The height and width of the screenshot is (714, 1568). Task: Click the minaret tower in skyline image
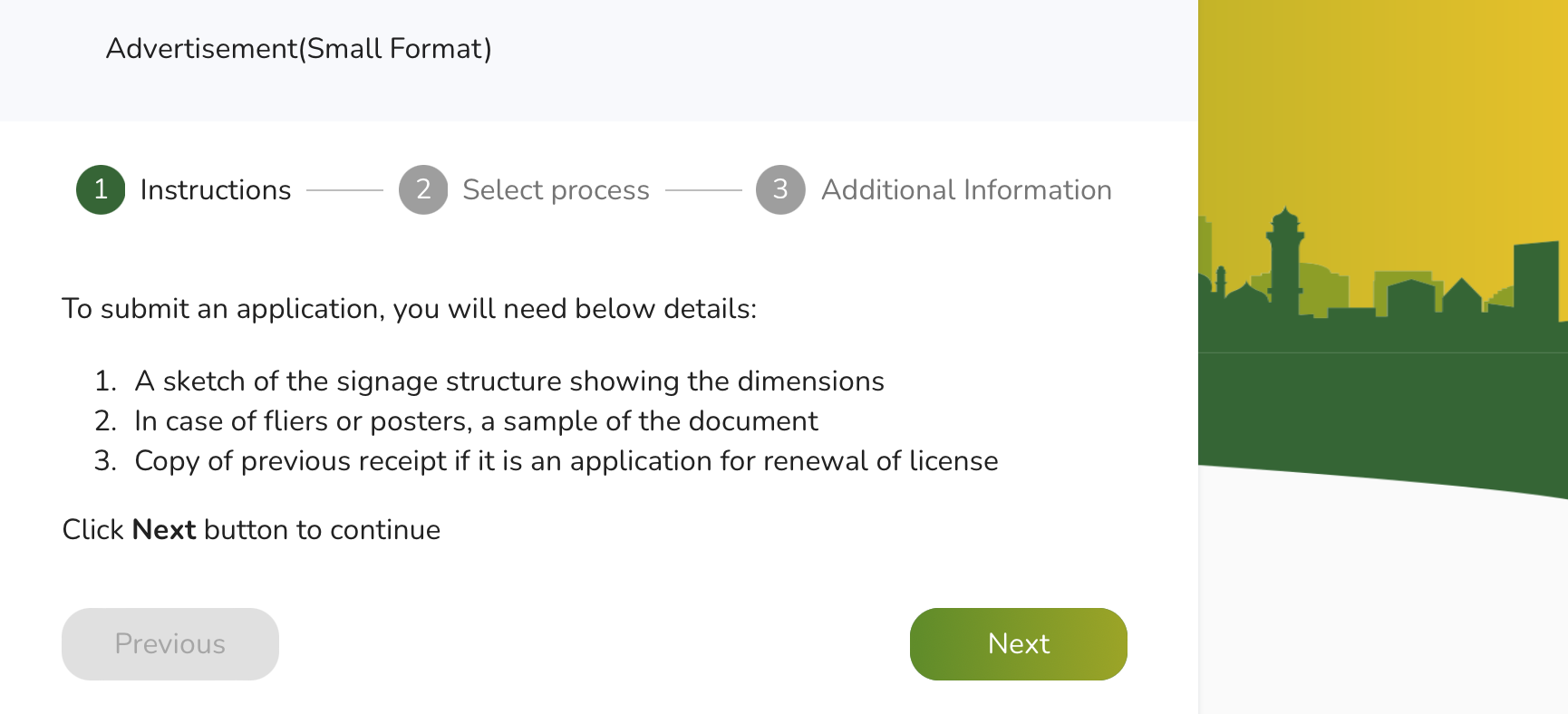pyautogui.click(x=1284, y=258)
